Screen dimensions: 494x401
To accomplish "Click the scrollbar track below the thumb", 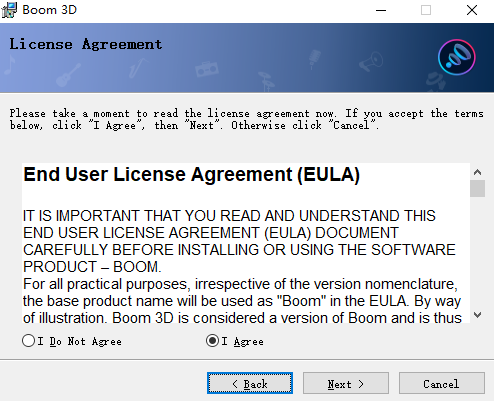I will 477,252.
